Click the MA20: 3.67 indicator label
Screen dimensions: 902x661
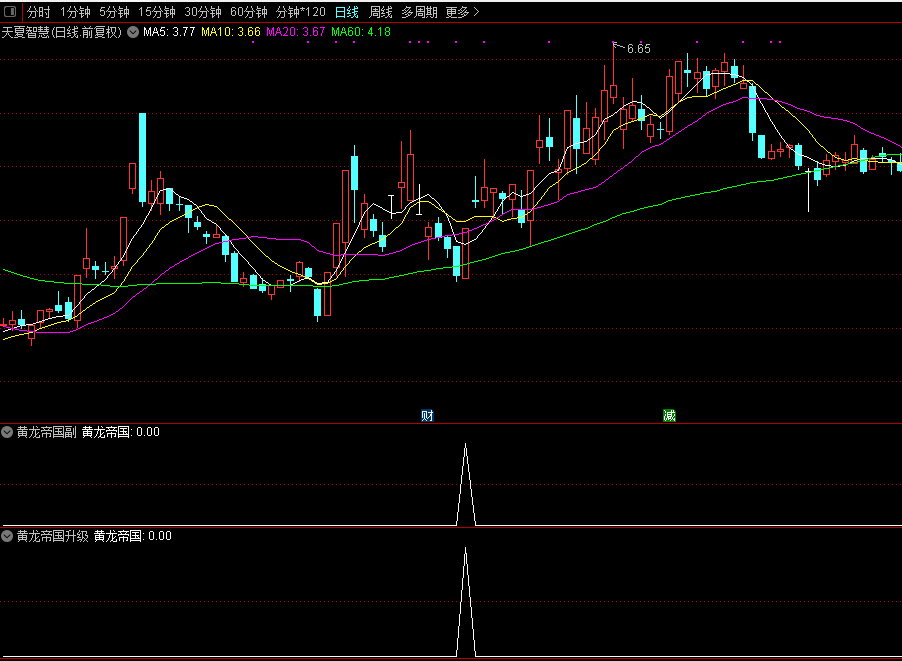click(x=296, y=32)
